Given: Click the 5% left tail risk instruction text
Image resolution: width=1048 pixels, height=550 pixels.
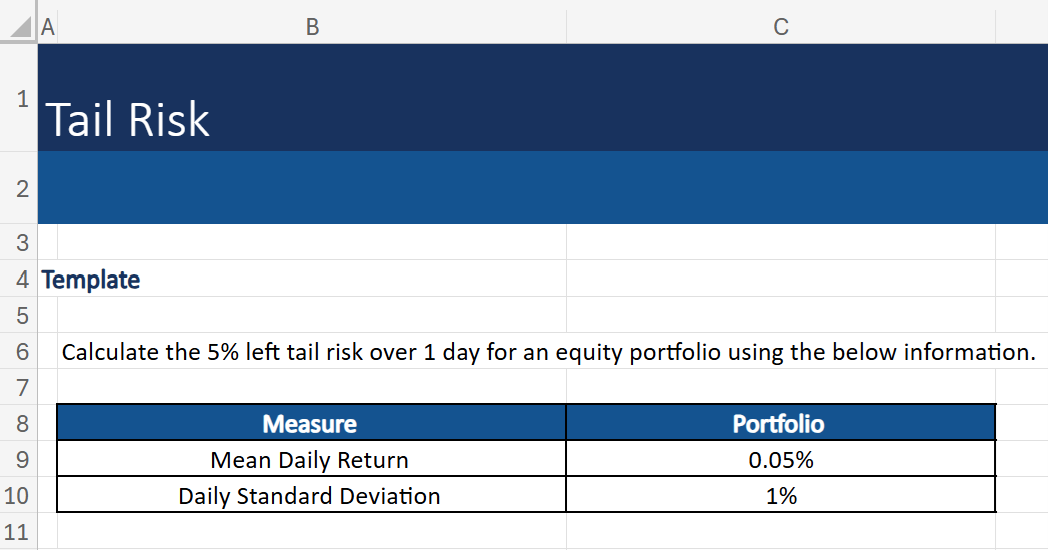Looking at the screenshot, I should coord(548,352).
